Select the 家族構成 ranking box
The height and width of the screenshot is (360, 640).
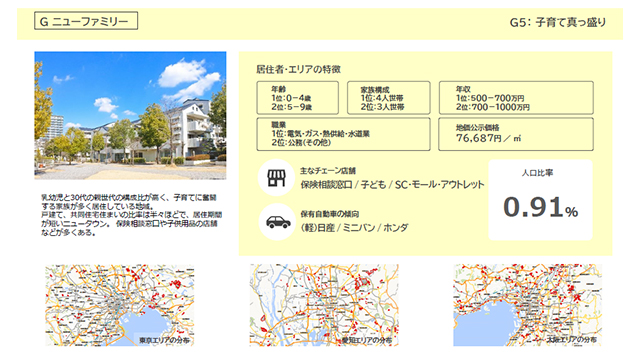coord(389,98)
